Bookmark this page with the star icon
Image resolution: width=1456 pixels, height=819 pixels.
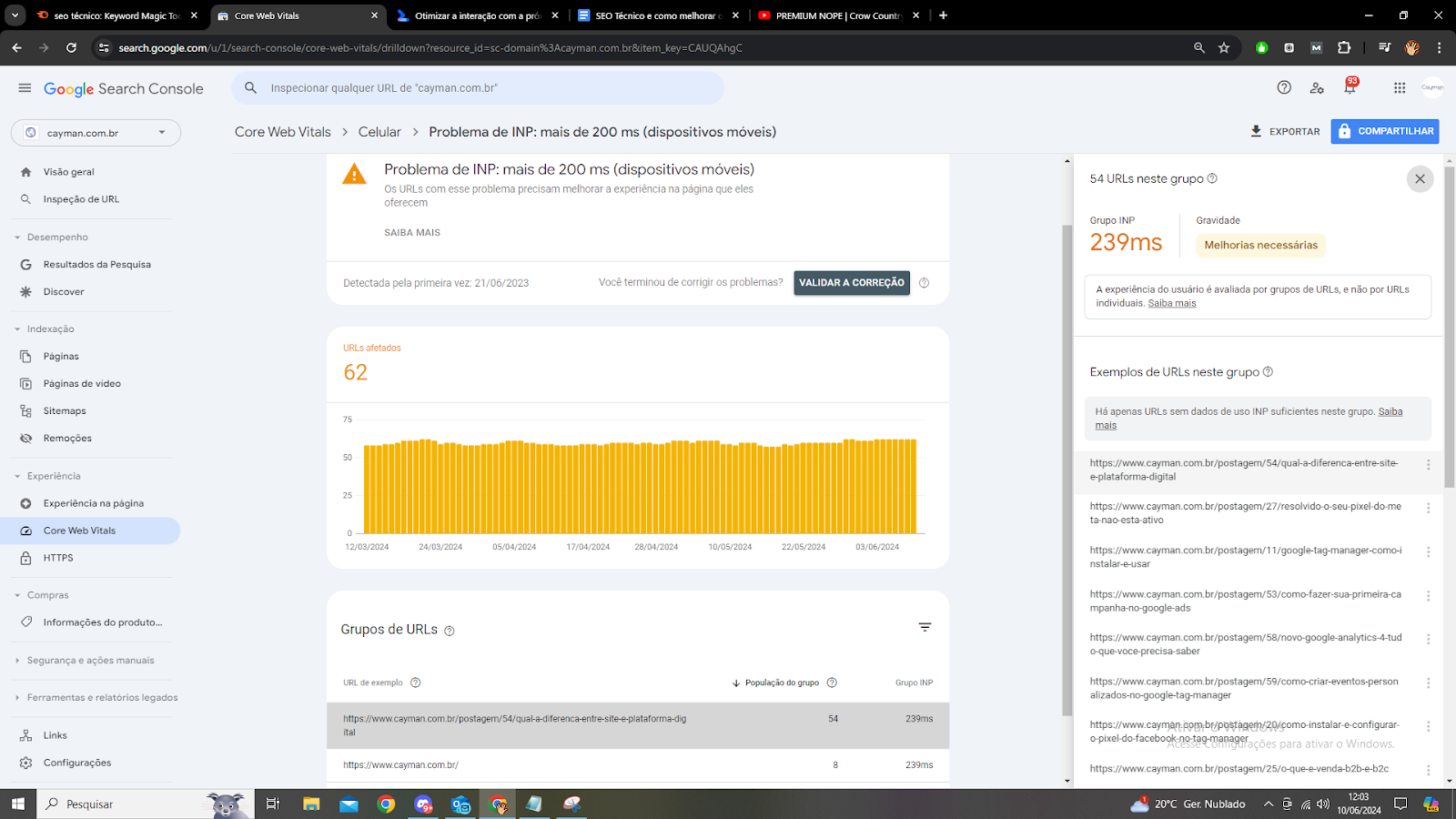point(1224,47)
